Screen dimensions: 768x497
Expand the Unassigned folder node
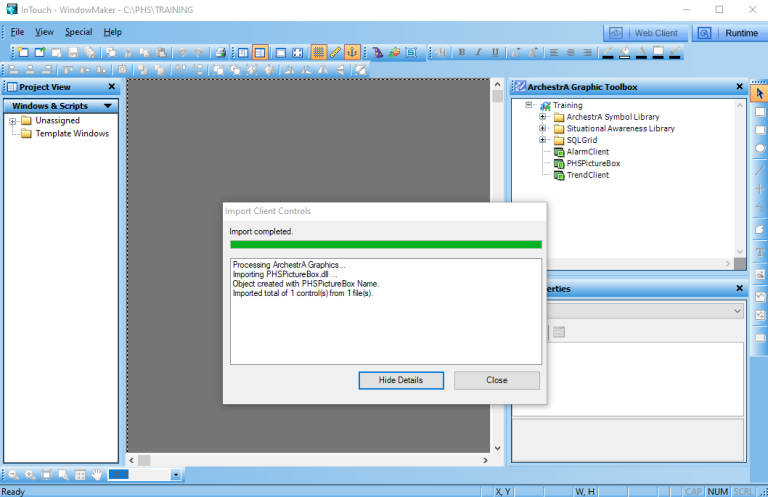click(x=13, y=121)
